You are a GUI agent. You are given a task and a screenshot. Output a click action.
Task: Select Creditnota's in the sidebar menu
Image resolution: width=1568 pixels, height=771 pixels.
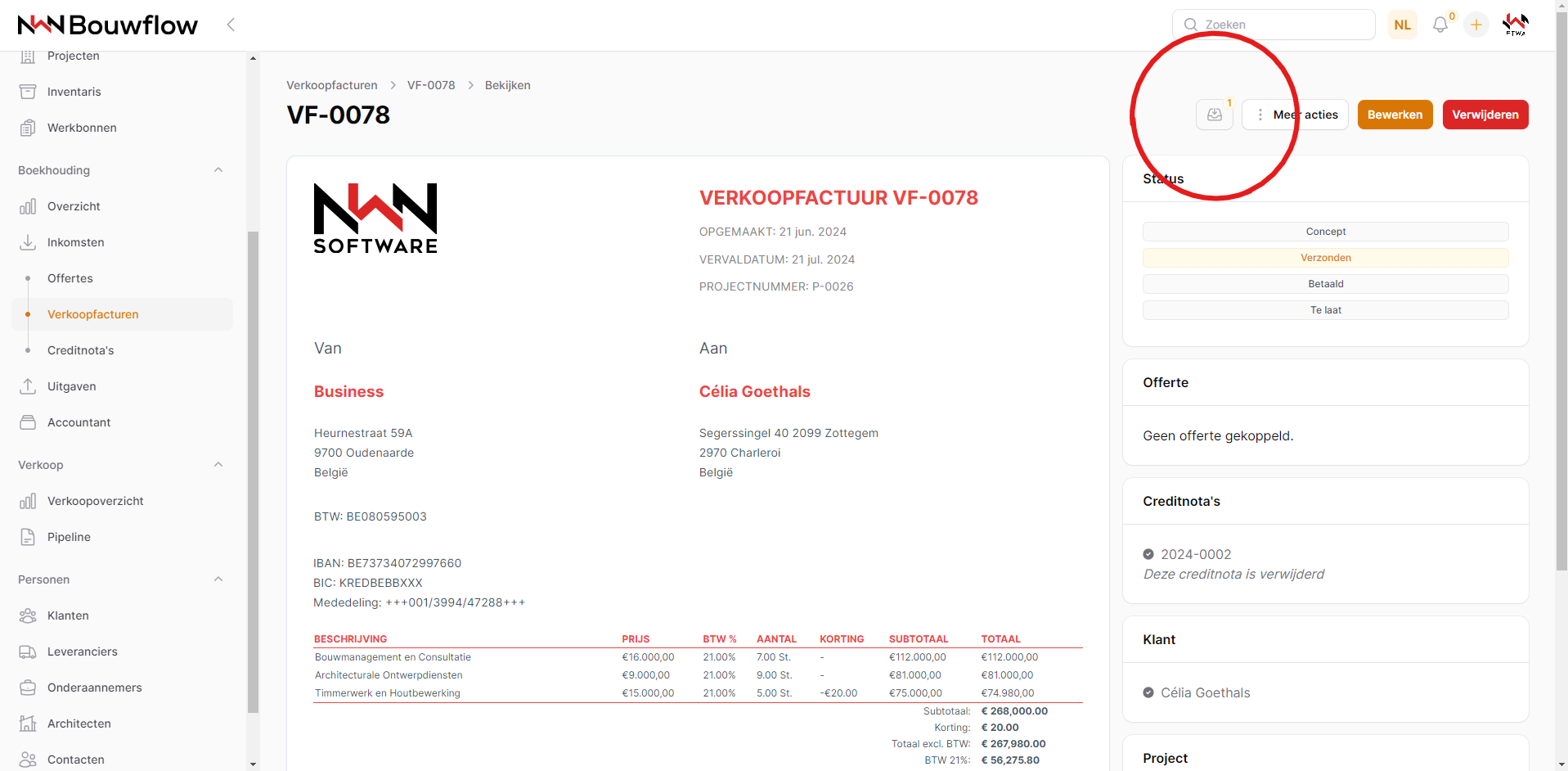click(x=80, y=350)
